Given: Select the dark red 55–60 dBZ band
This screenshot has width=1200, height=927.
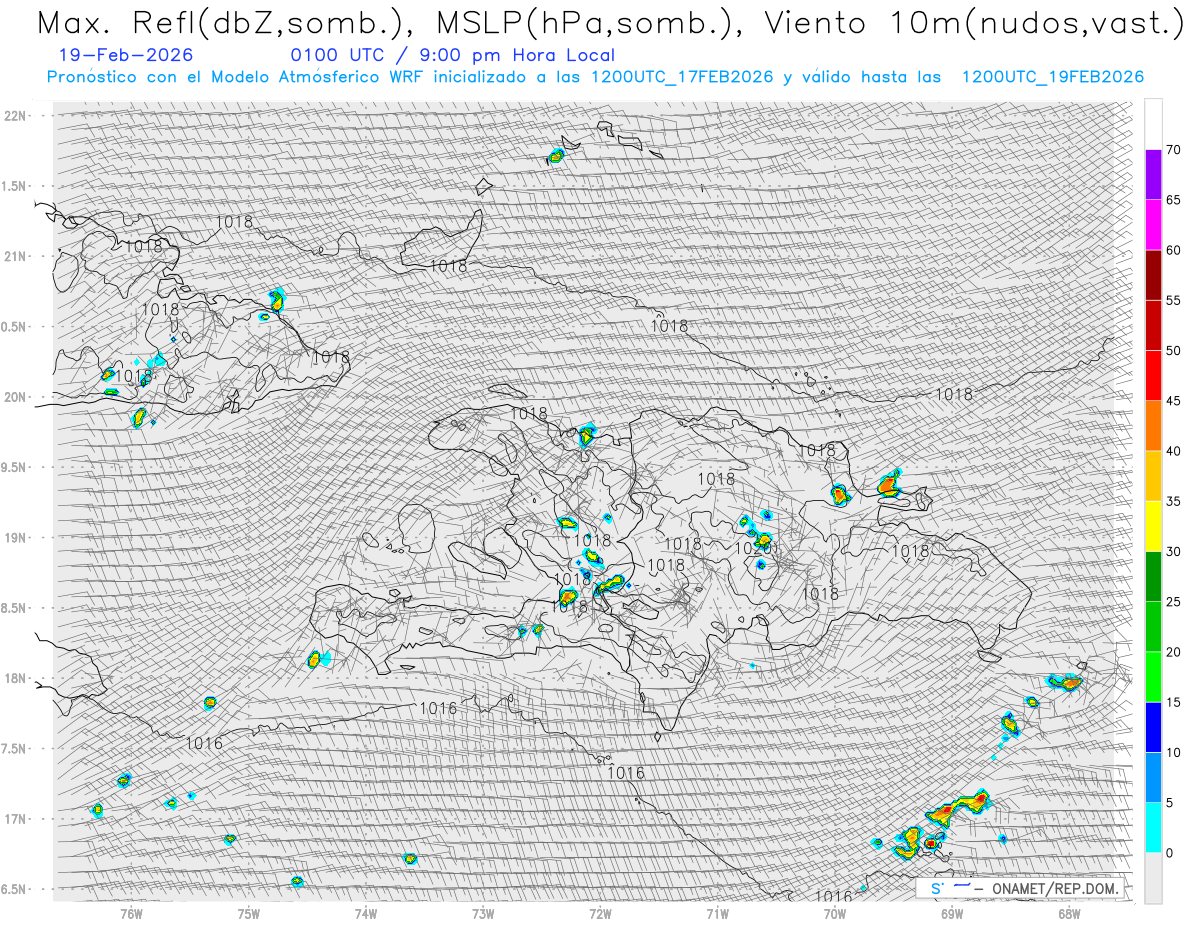Looking at the screenshot, I should tap(1153, 275).
